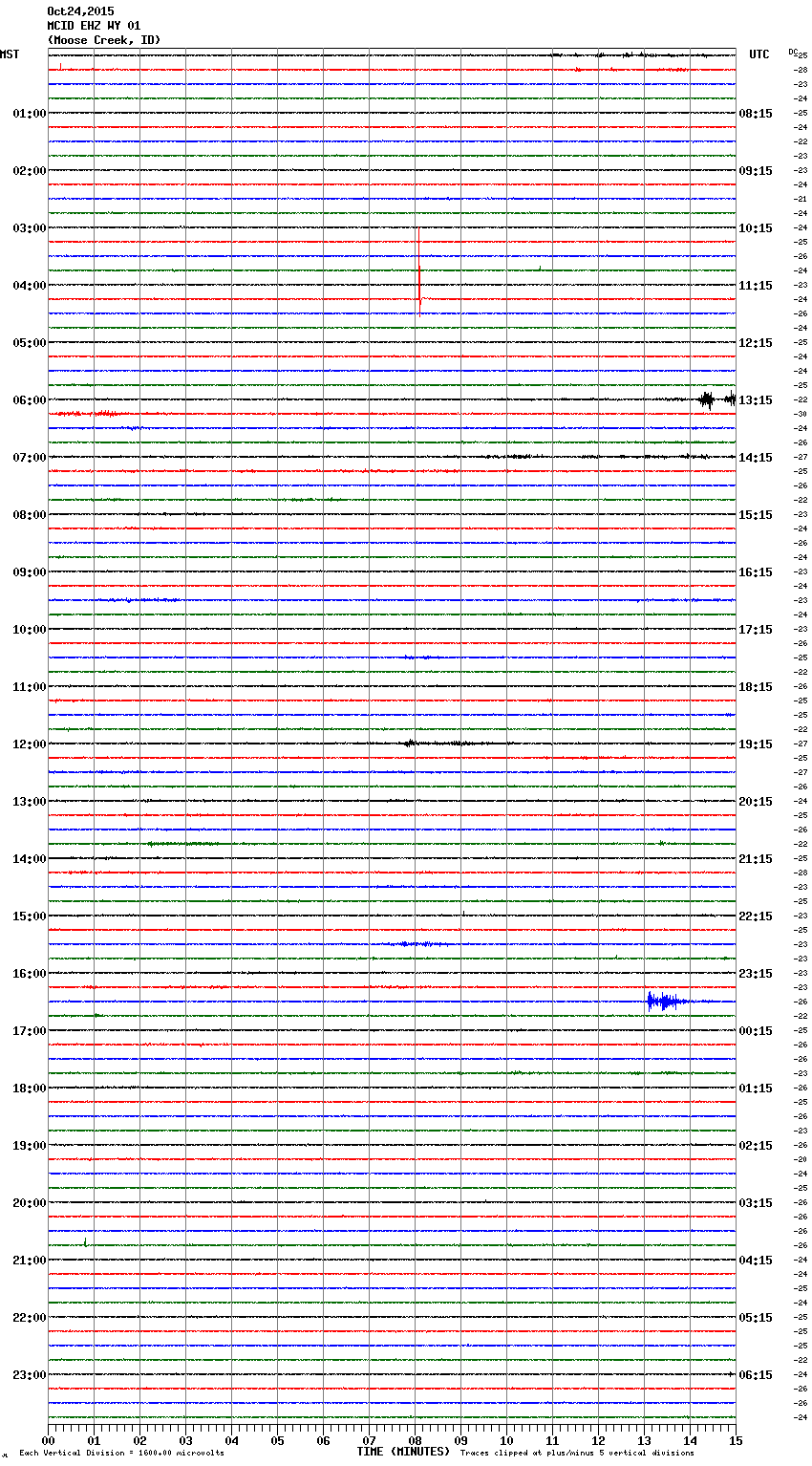The image size is (812, 1466).
Task: Click the '00:15' UTC time label
Action: coord(756,1031)
